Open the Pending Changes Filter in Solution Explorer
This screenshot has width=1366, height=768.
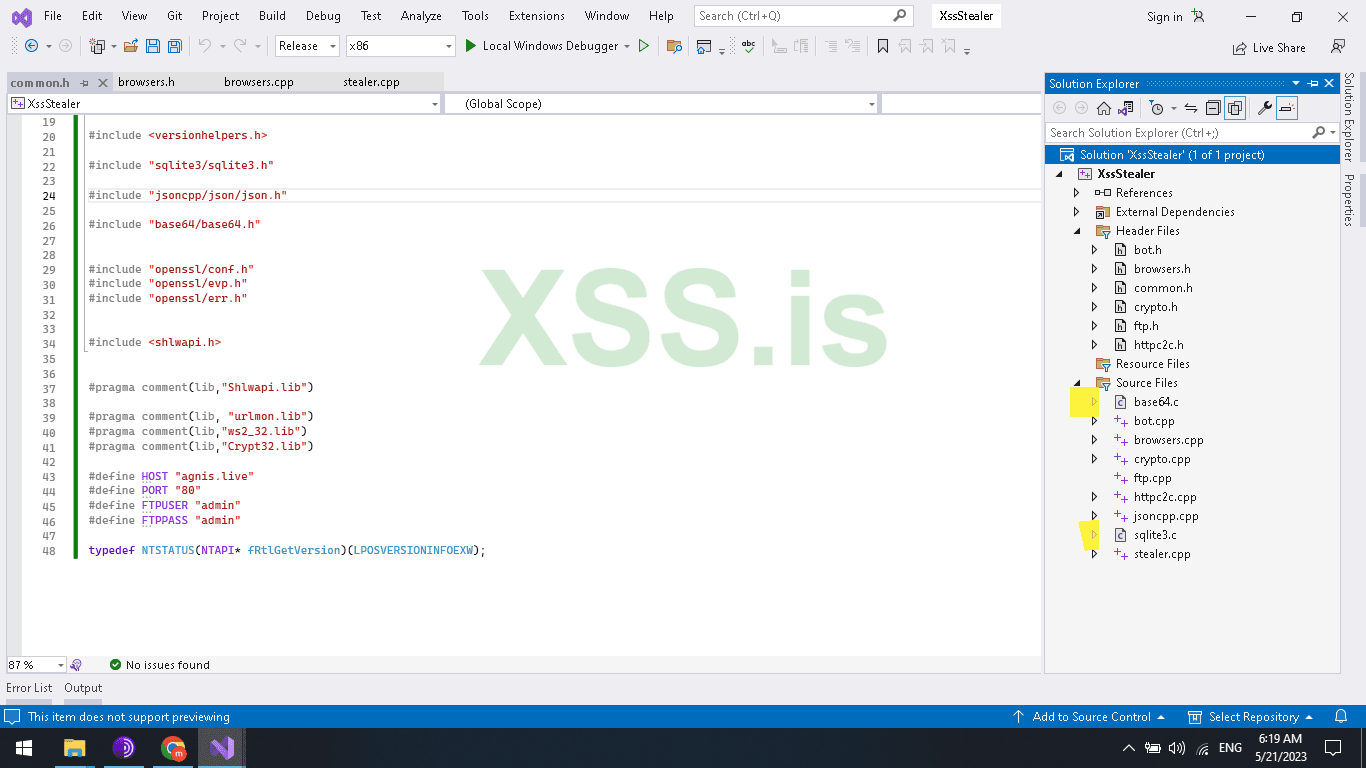click(x=1158, y=108)
